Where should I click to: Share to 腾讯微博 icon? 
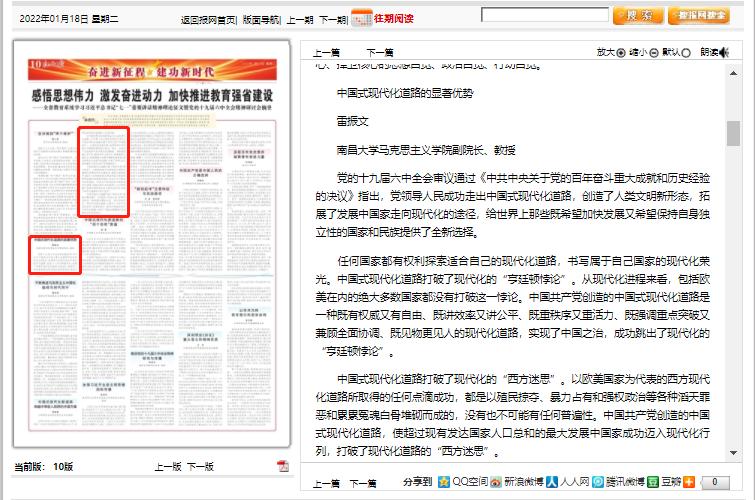click(598, 481)
